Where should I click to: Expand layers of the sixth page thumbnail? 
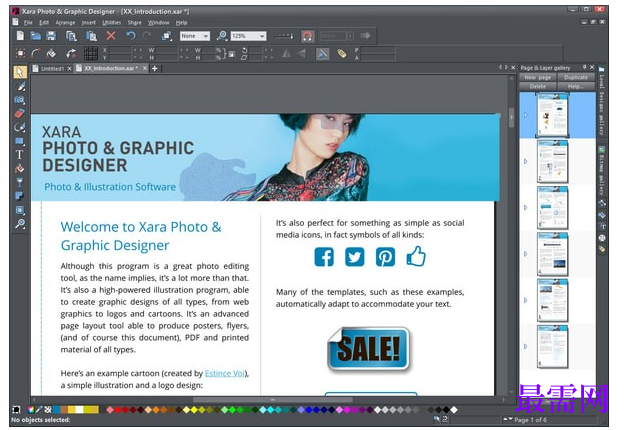(525, 346)
